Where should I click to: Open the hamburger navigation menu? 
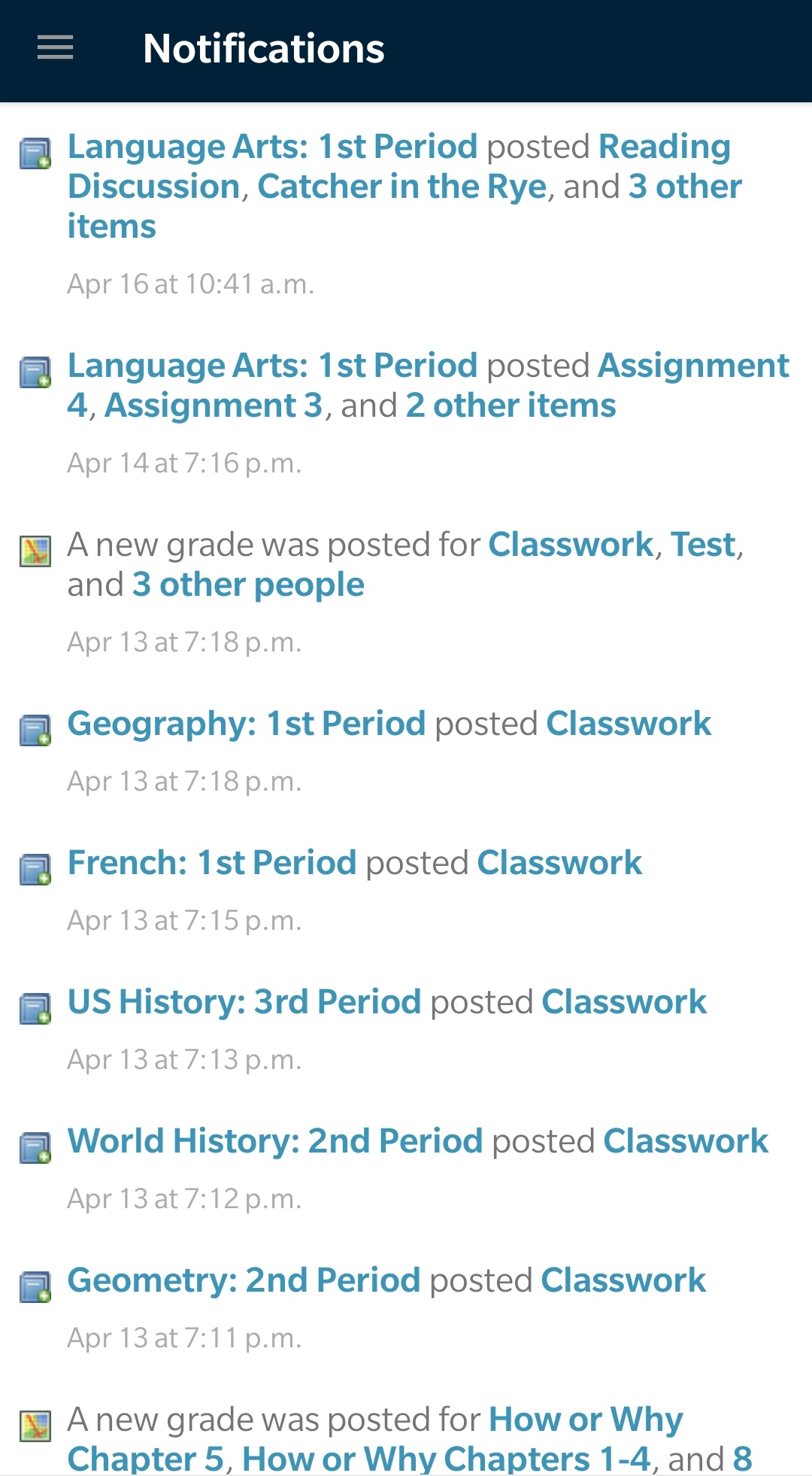55,48
